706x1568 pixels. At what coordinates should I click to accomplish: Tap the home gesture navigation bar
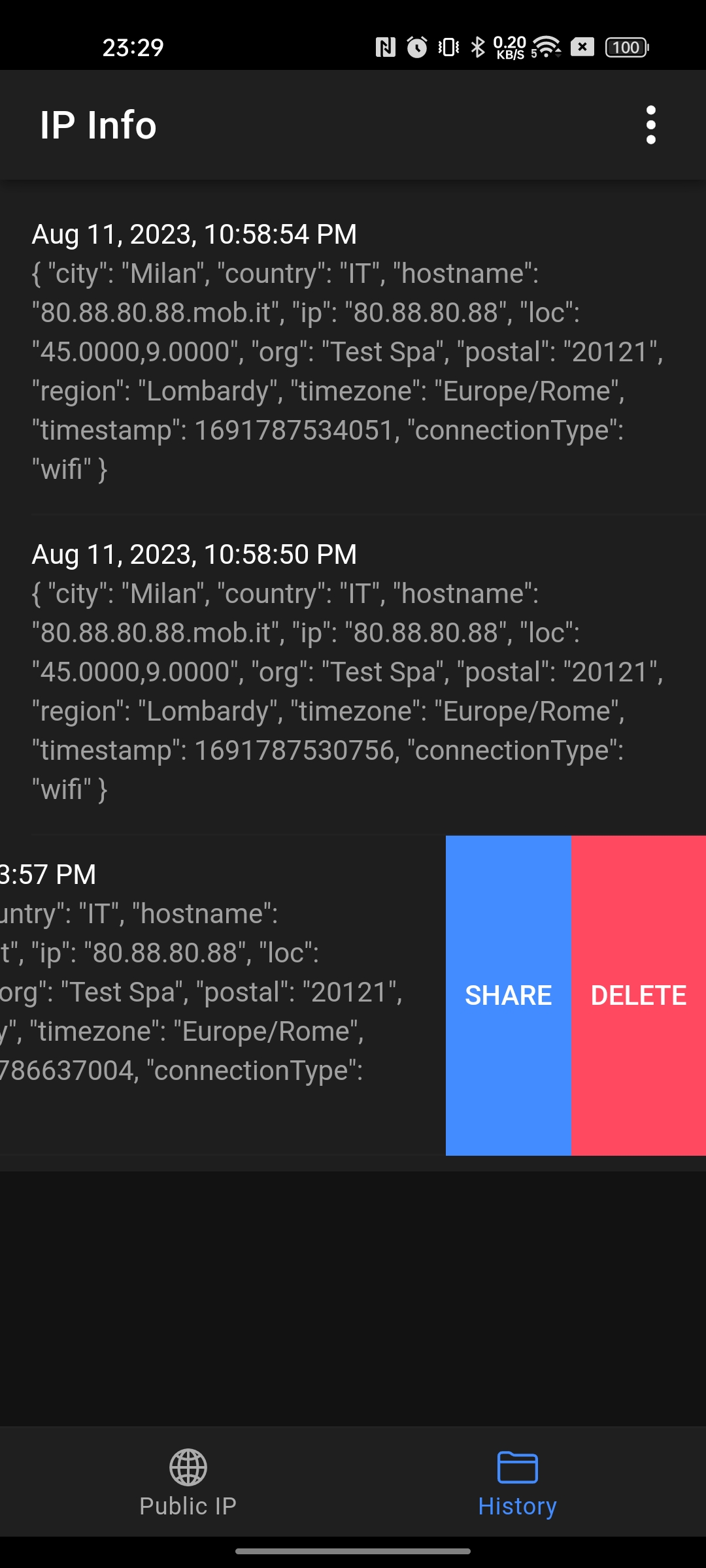tap(353, 1551)
